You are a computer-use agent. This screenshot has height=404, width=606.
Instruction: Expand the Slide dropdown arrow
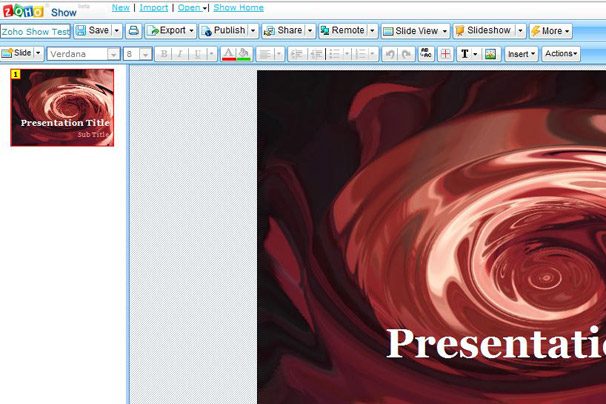(38, 53)
